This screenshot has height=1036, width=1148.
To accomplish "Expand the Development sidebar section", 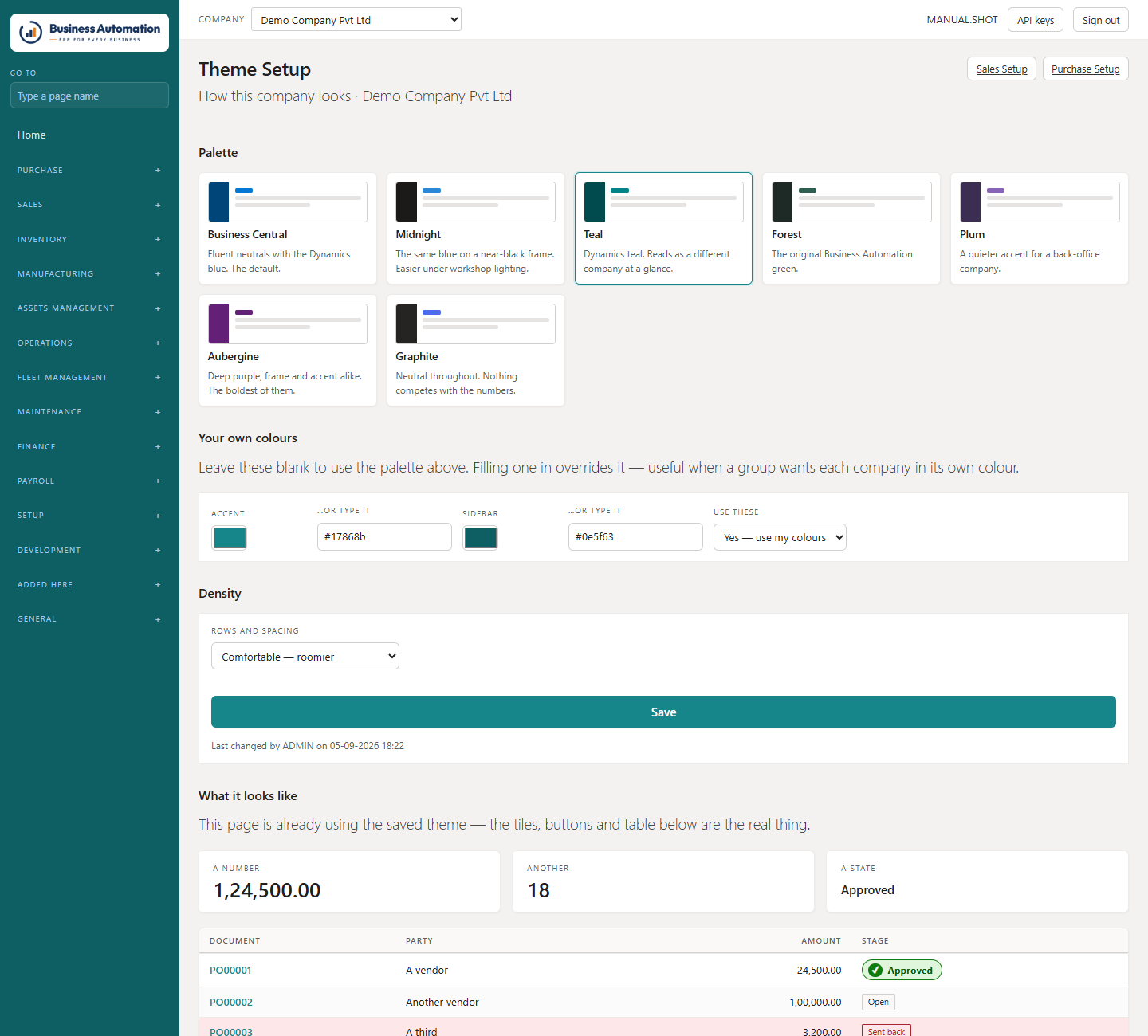I will pos(89,551).
